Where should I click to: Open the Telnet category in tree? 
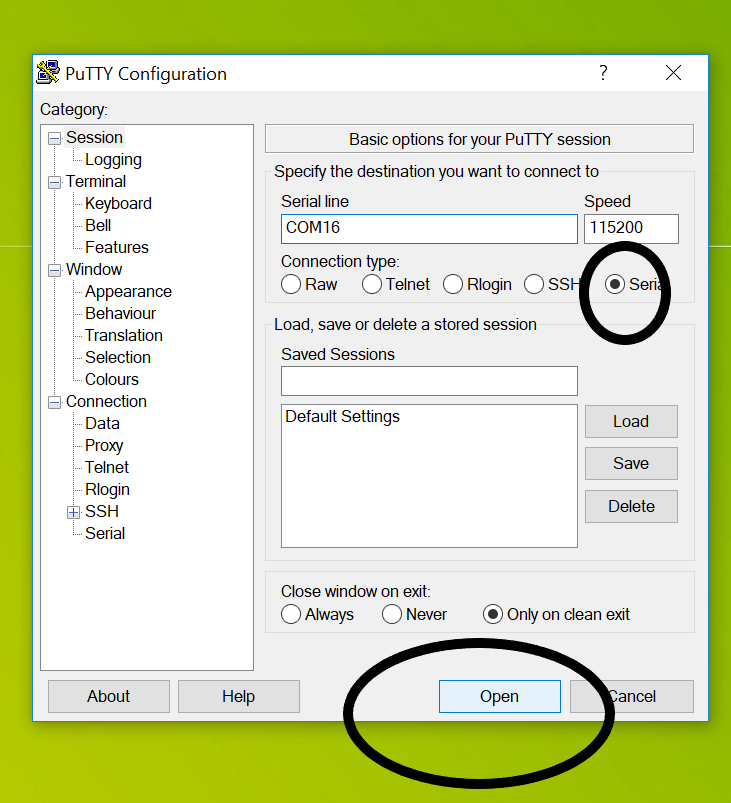107,468
